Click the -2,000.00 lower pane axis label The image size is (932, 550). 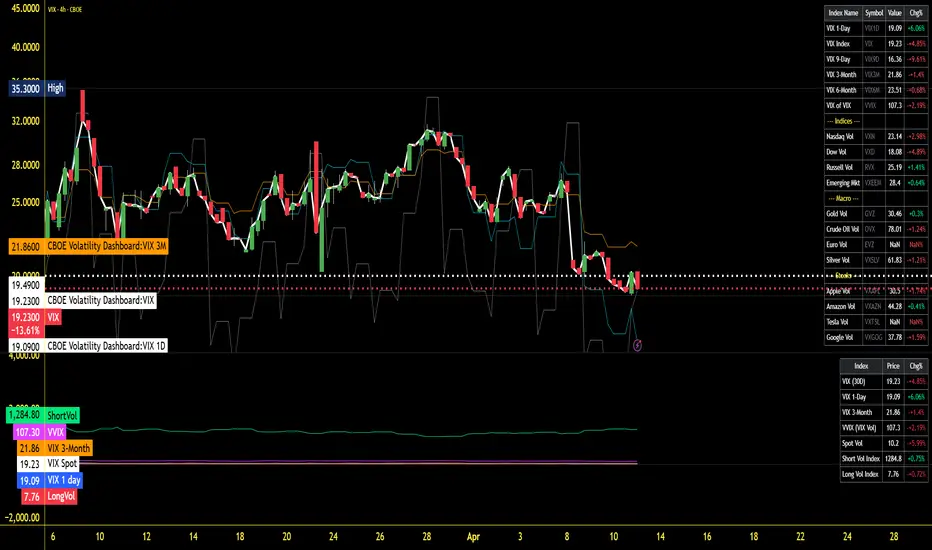click(23, 518)
